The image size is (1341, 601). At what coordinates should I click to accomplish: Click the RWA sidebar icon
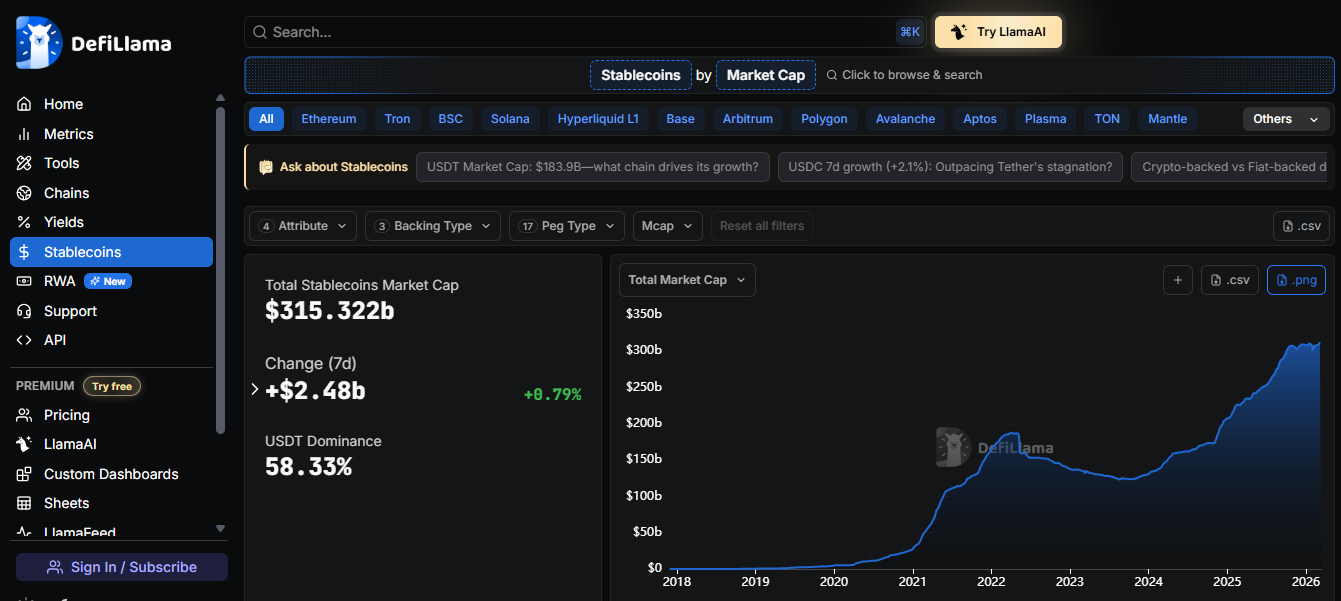point(24,281)
